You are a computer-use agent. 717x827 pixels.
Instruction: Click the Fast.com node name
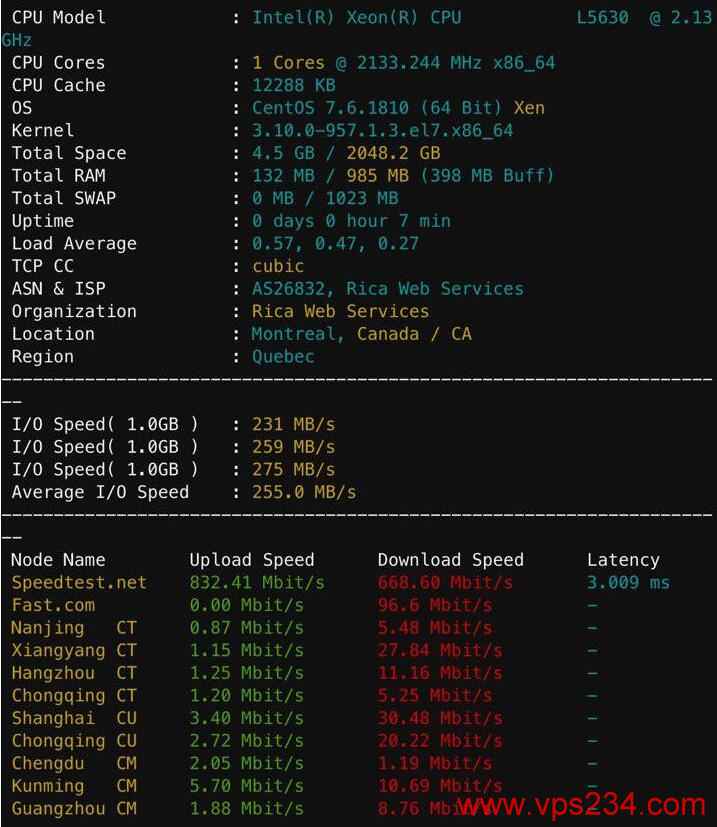coord(53,605)
